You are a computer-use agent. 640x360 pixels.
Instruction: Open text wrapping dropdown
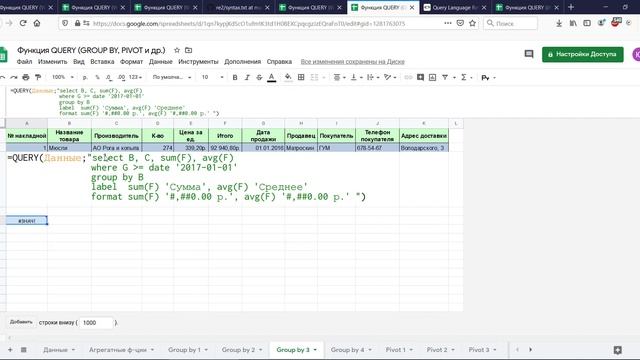click(373, 77)
